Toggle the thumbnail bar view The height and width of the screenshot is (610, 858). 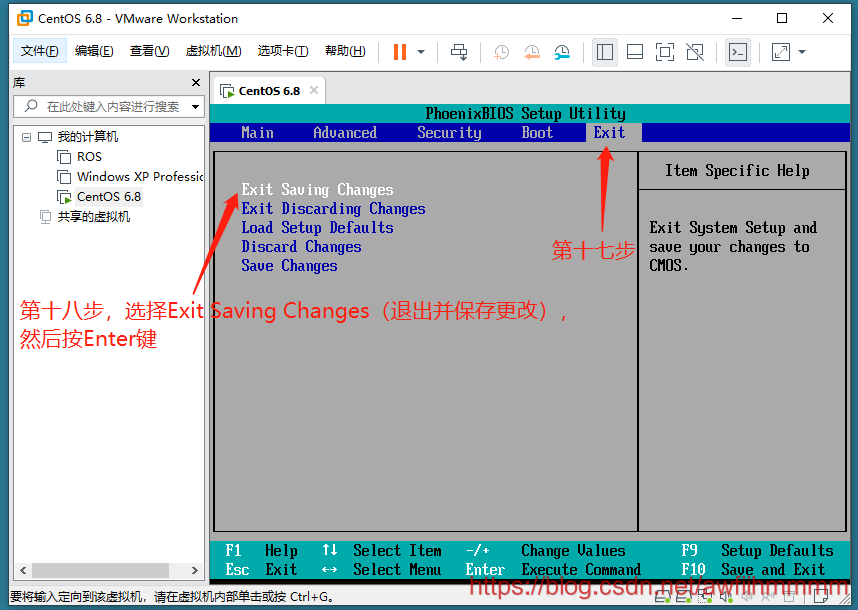(x=635, y=52)
